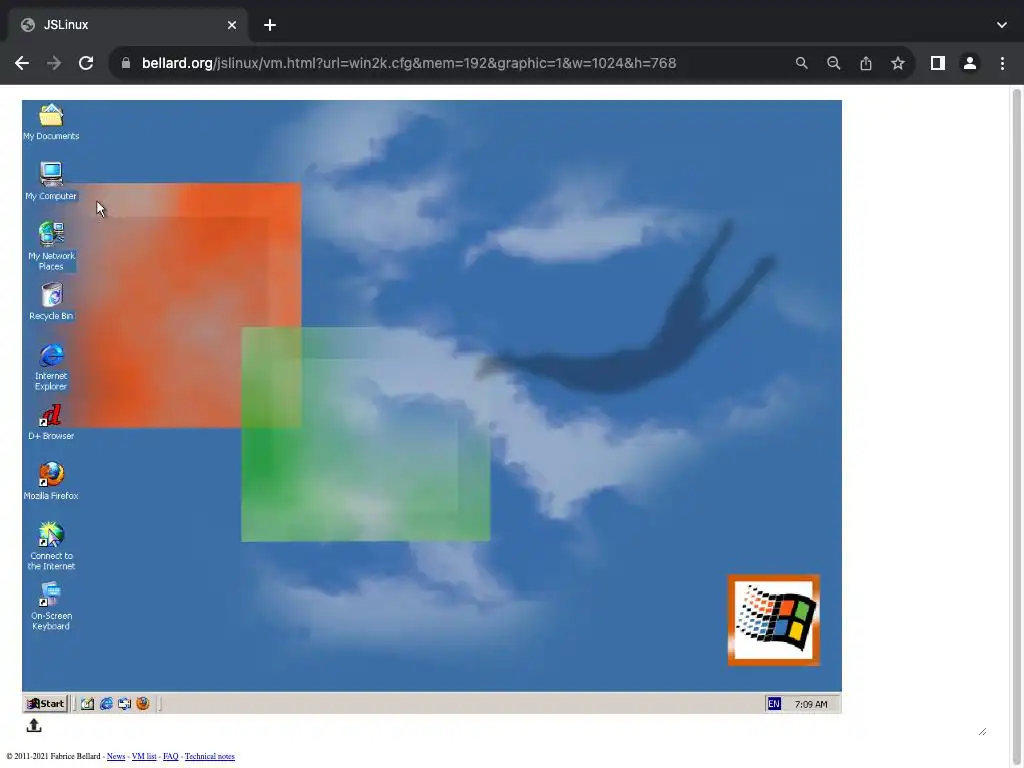Open the News link in footer
This screenshot has height=768, width=1024.
[116, 756]
